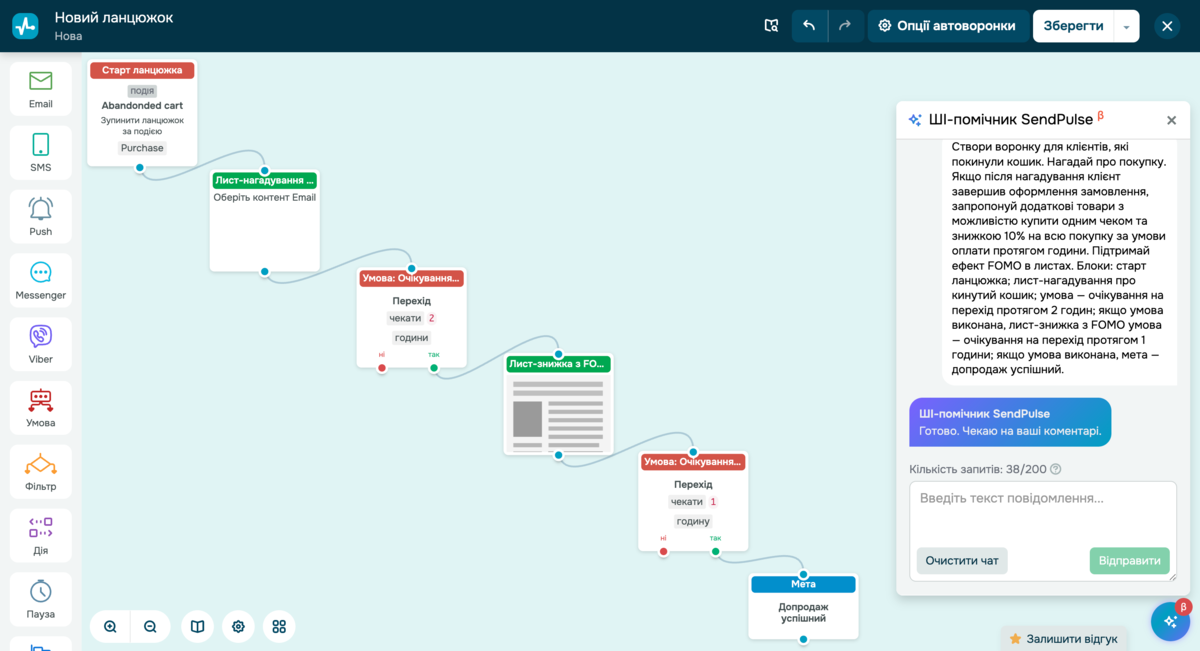Click the red 'ні' connector of 2-hour condition
Viewport: 1200px width, 651px height.
382,368
